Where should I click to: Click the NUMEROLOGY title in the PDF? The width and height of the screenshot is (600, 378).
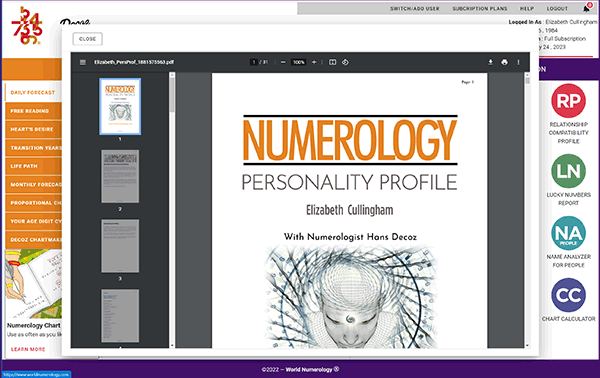coord(350,140)
